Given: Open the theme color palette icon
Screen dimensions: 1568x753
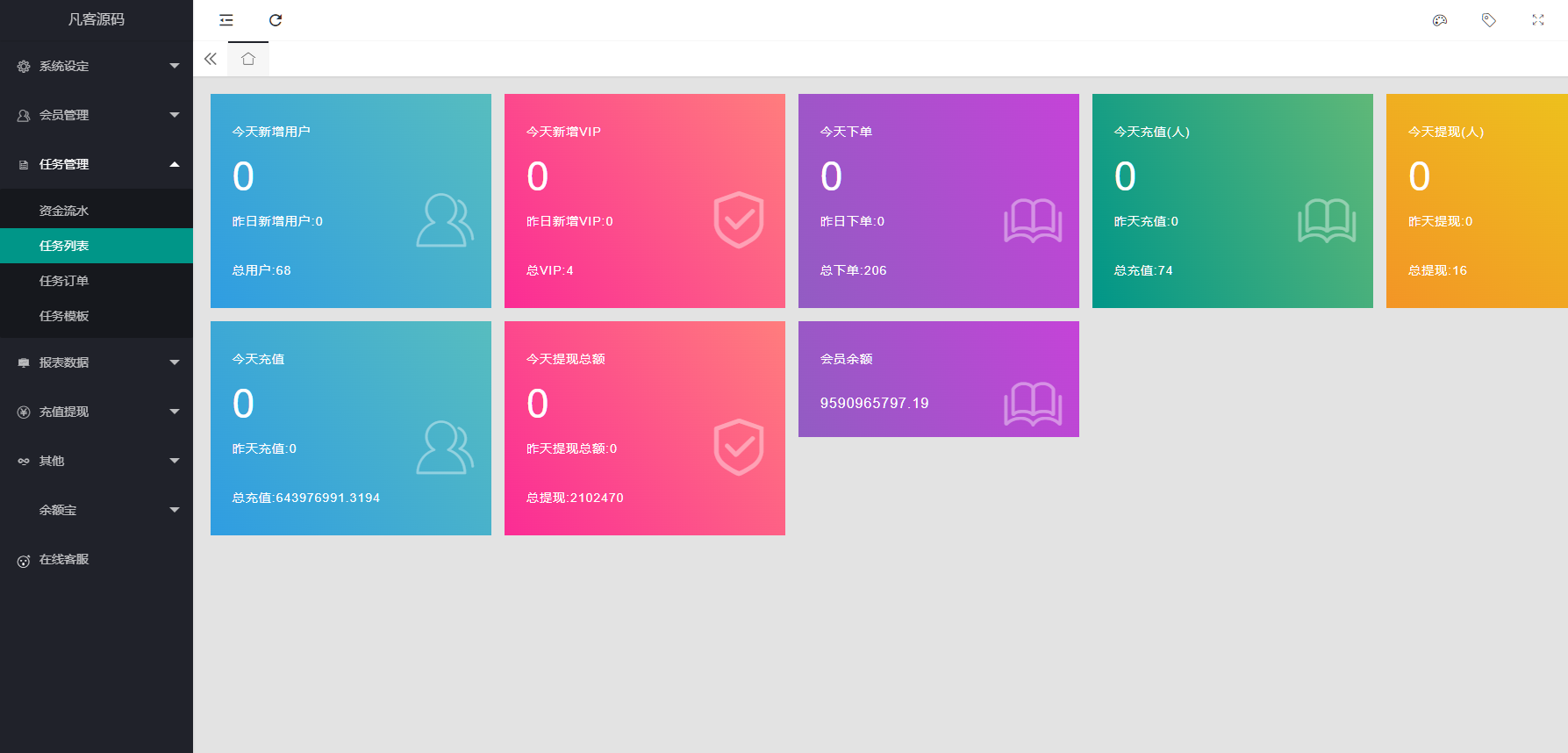Looking at the screenshot, I should point(1440,20).
